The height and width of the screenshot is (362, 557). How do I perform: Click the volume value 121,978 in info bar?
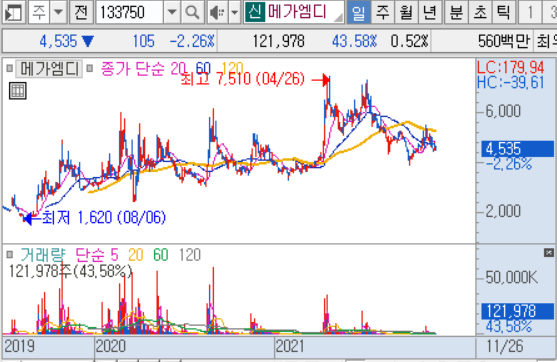278,42
